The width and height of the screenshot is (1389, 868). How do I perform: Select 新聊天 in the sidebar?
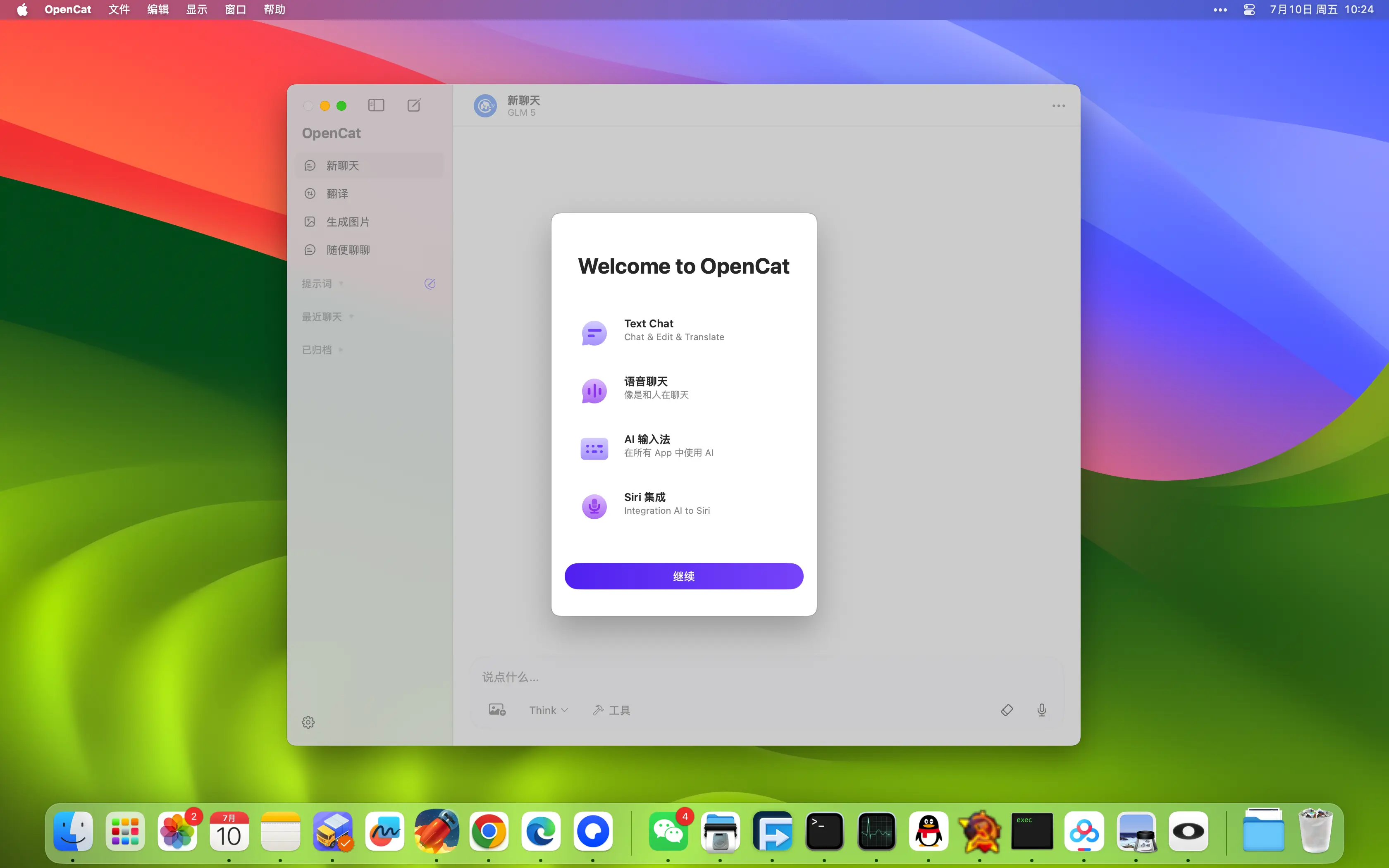click(x=370, y=165)
